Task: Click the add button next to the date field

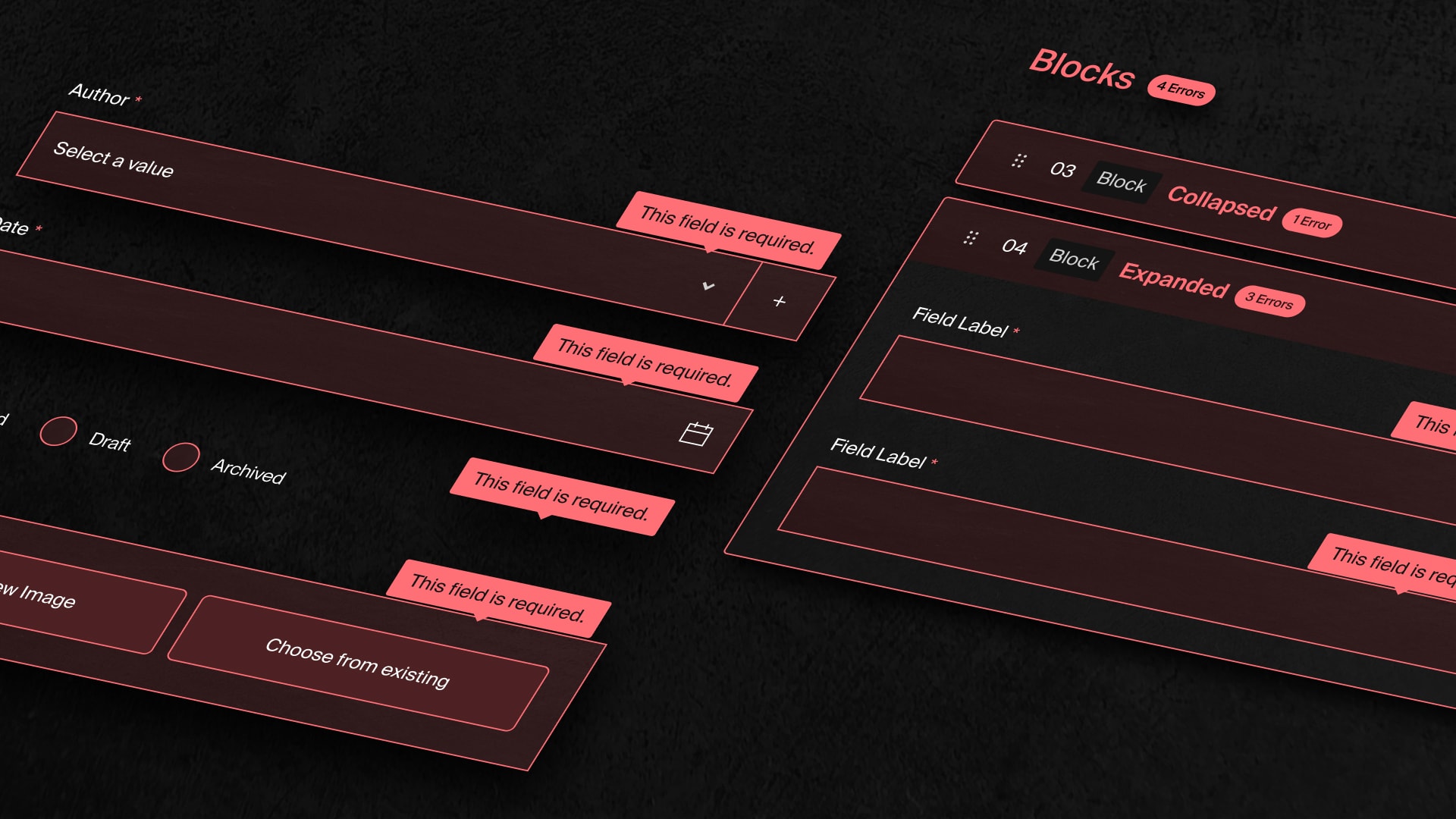Action: (782, 300)
